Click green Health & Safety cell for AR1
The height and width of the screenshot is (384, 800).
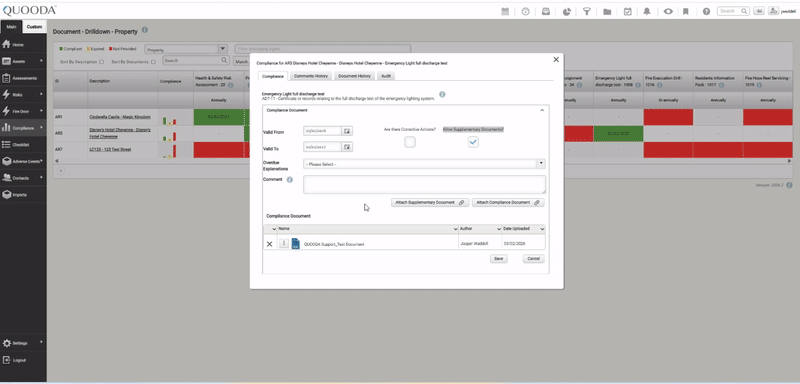(218, 117)
